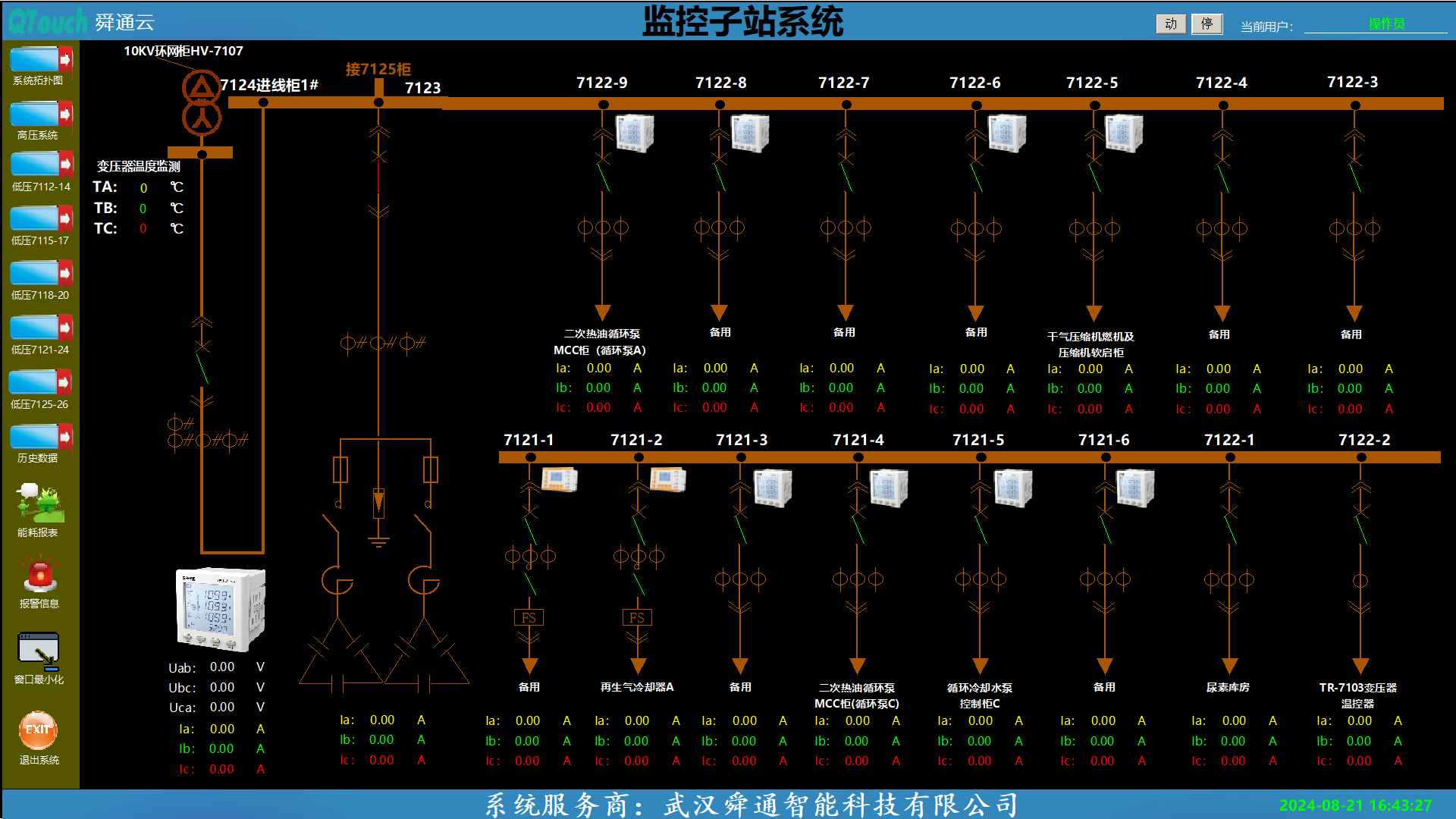Toggle the 动 auto mode button
Viewport: 1456px width, 819px height.
click(1171, 24)
